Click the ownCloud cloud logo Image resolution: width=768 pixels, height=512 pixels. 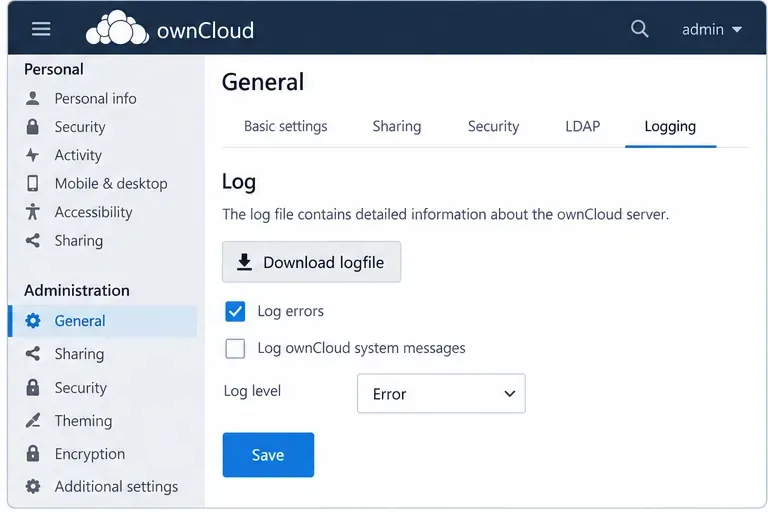(x=117, y=28)
